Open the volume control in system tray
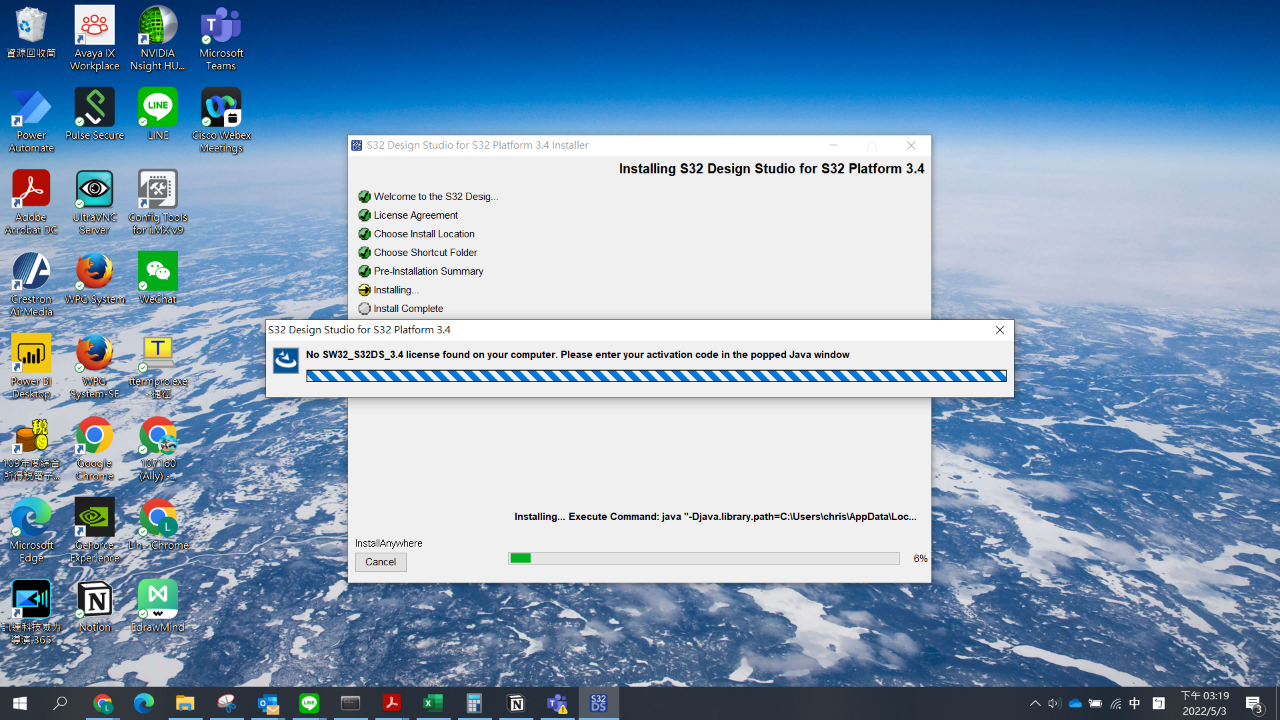 pos(1054,703)
